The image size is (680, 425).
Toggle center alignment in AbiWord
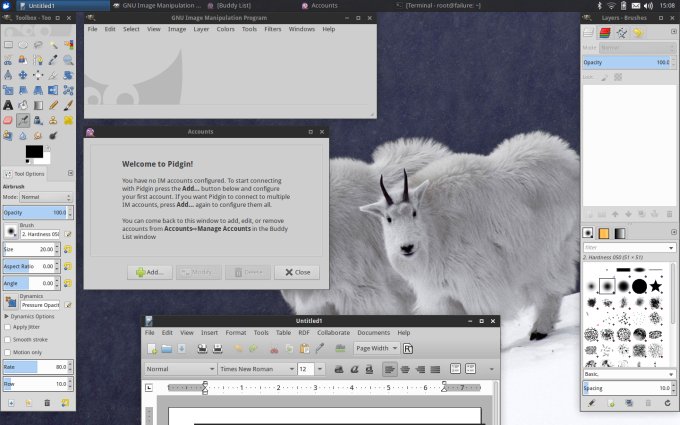[x=405, y=369]
